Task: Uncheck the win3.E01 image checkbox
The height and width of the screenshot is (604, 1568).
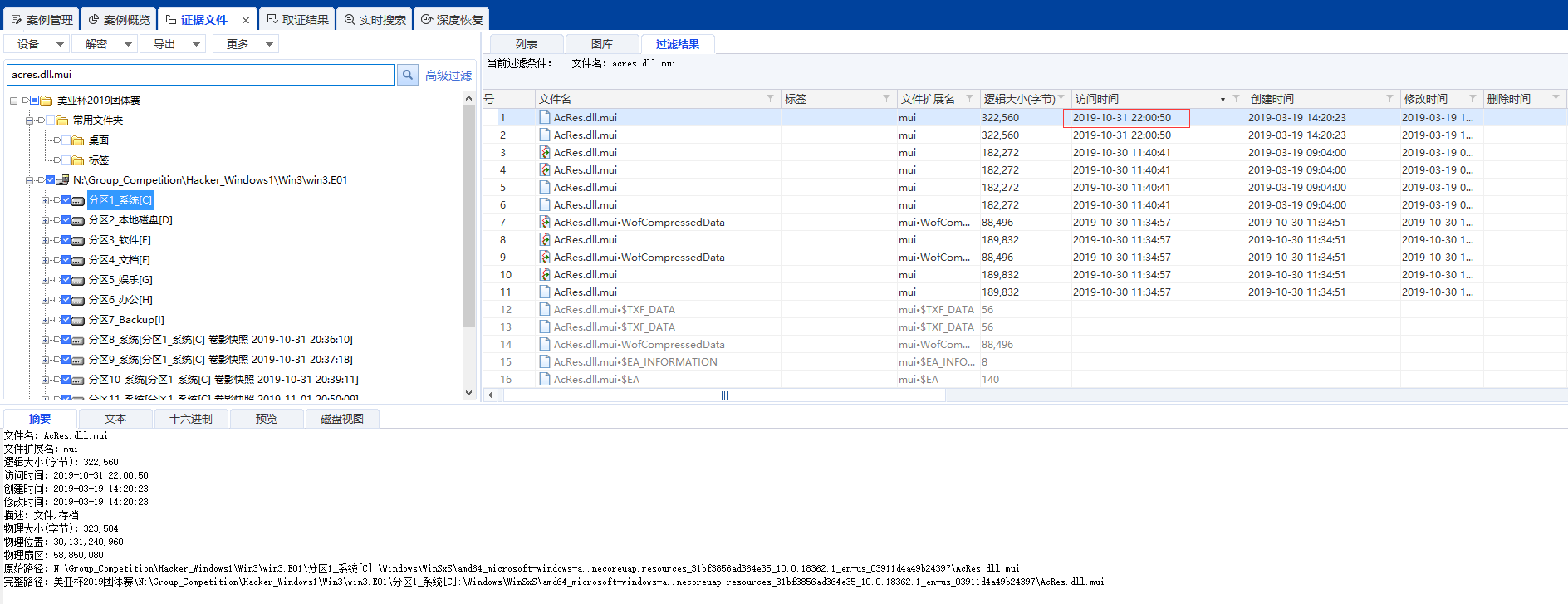Action: click(51, 179)
